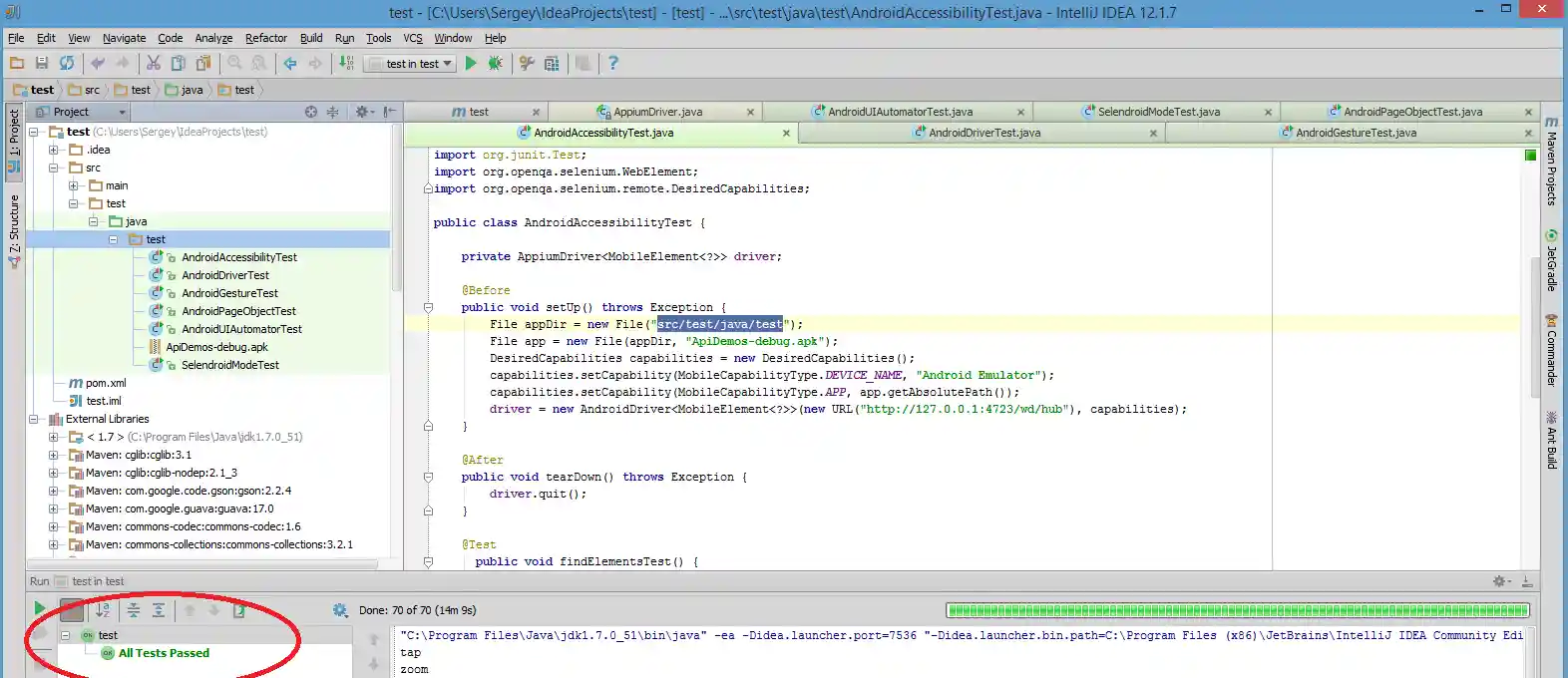Screen dimensions: 1568x678
Task: Open the Structure tool window tab
Action: click(14, 231)
